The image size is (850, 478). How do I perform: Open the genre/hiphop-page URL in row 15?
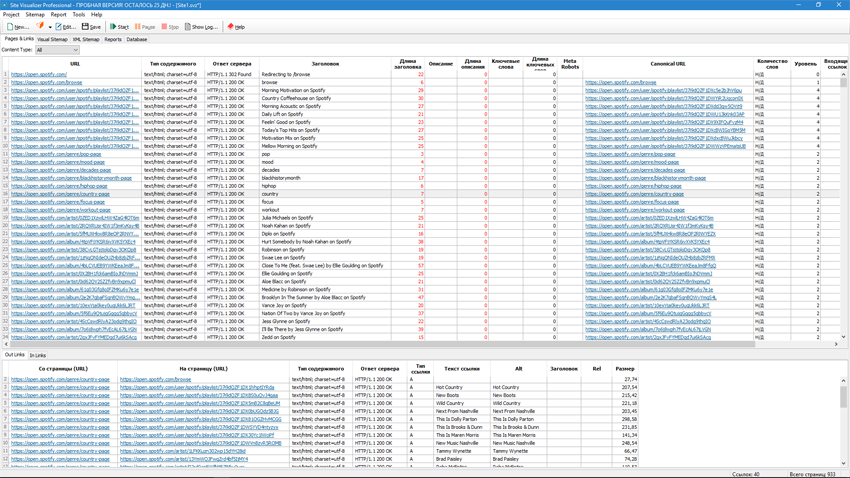(59, 186)
